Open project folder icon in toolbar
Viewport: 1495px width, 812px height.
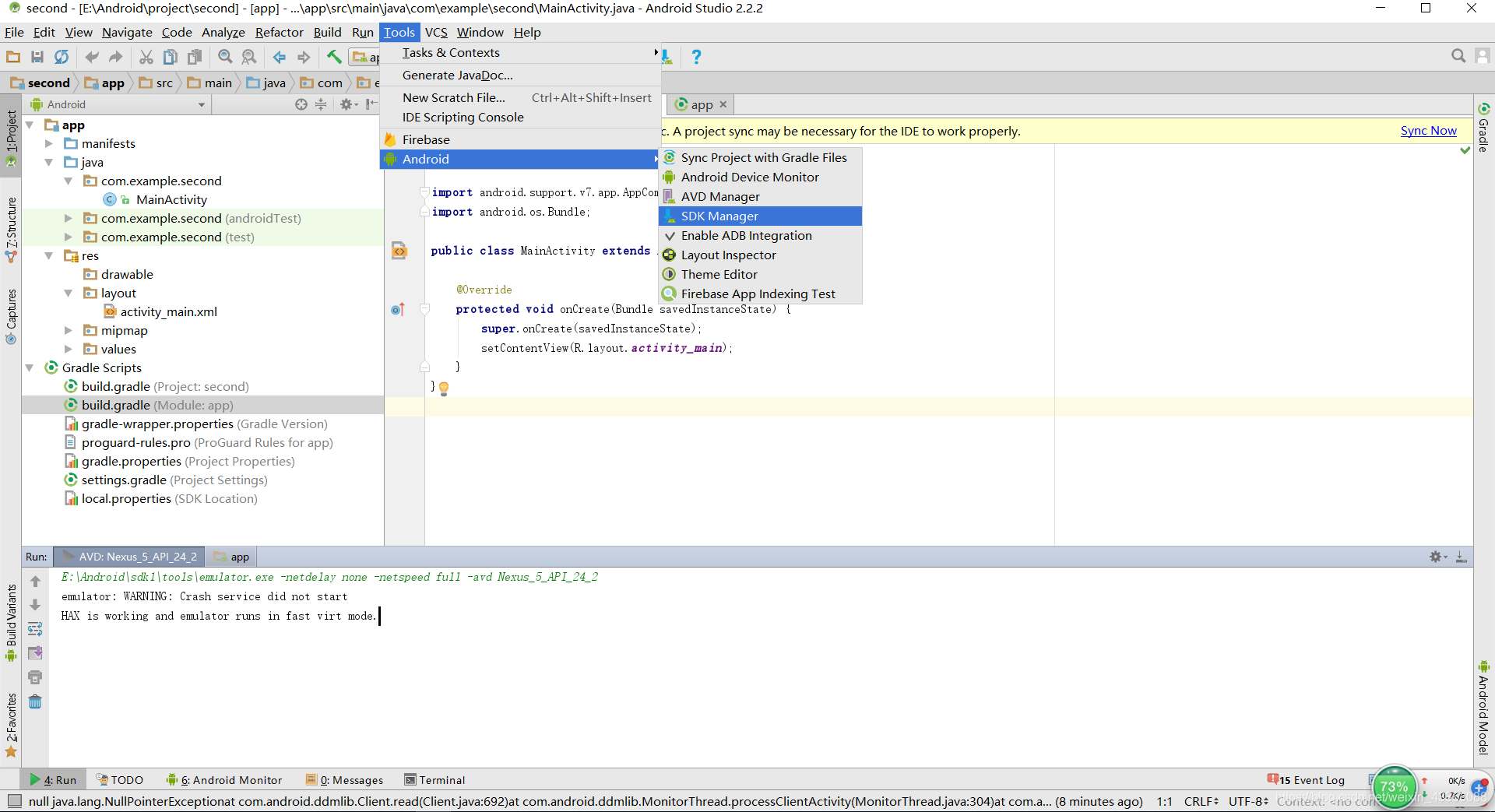click(x=13, y=57)
